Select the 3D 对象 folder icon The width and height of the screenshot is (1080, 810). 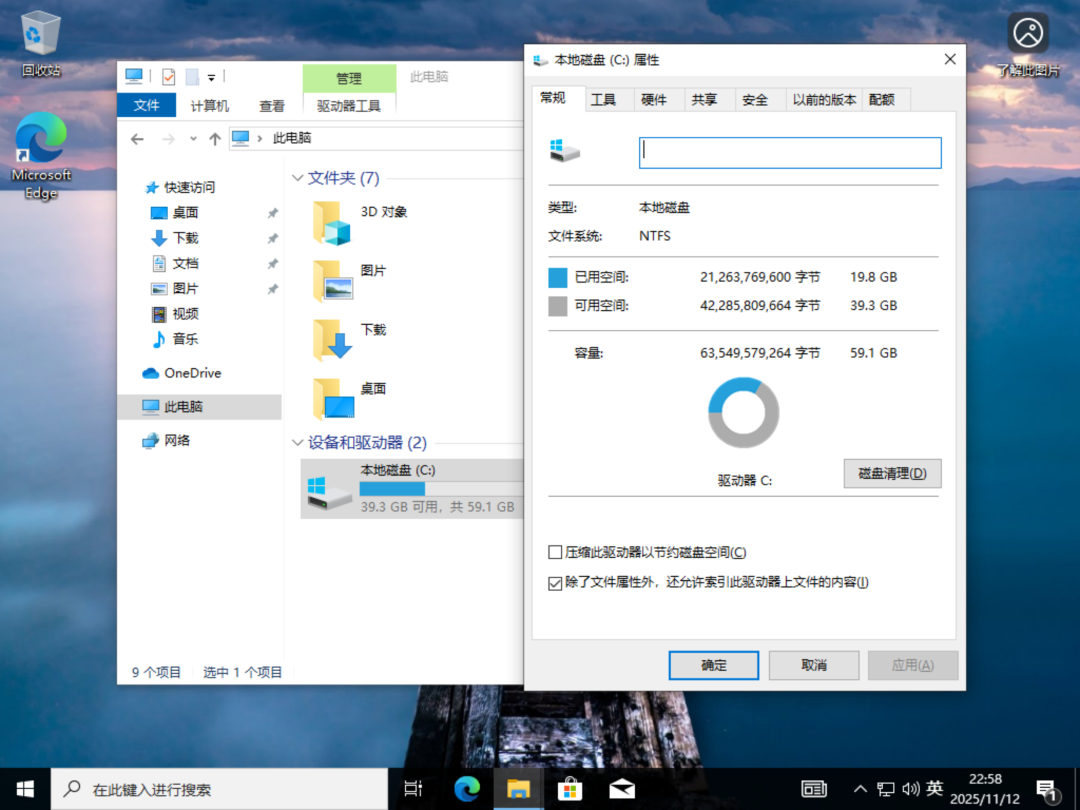pos(332,223)
